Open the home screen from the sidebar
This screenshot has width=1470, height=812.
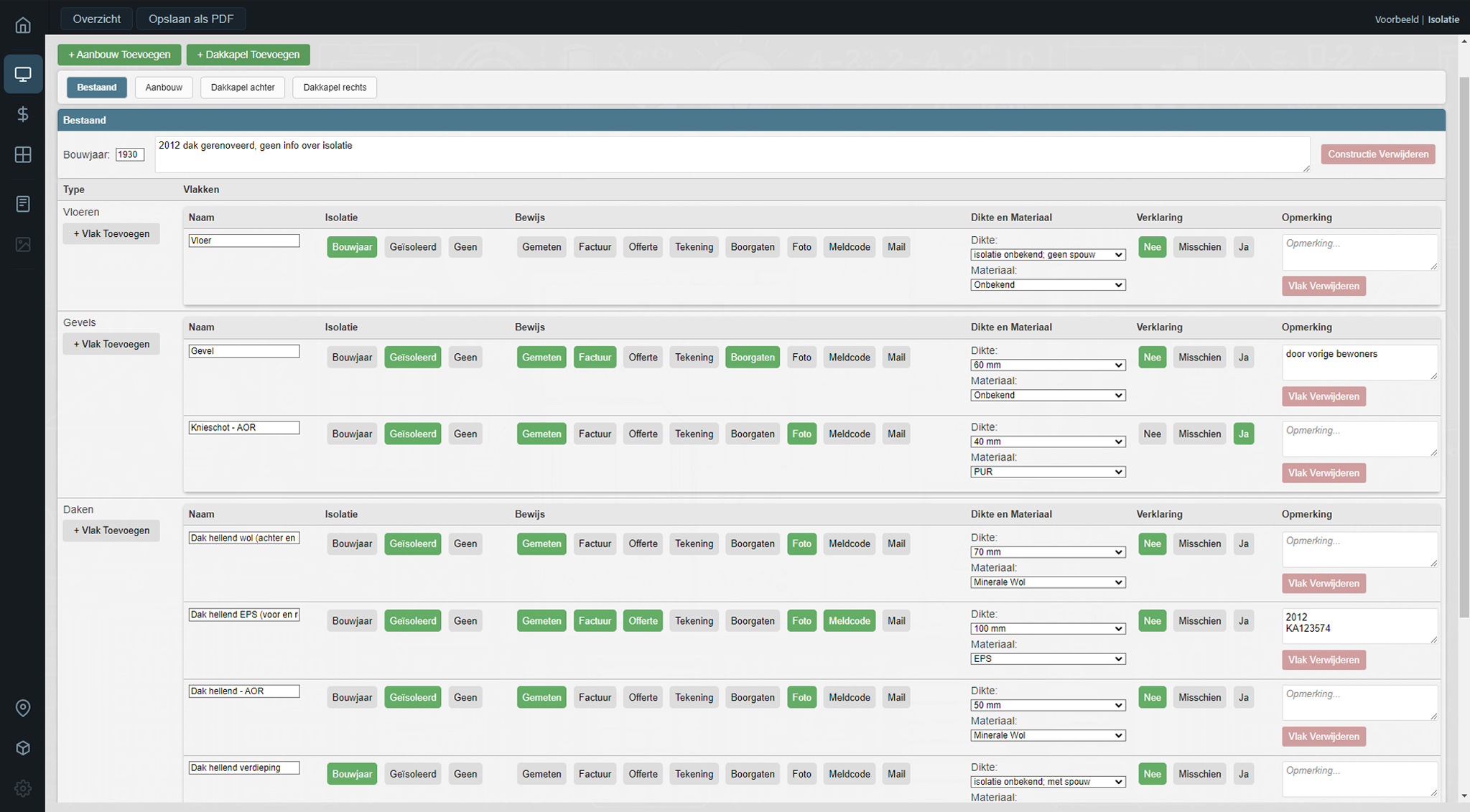(23, 24)
